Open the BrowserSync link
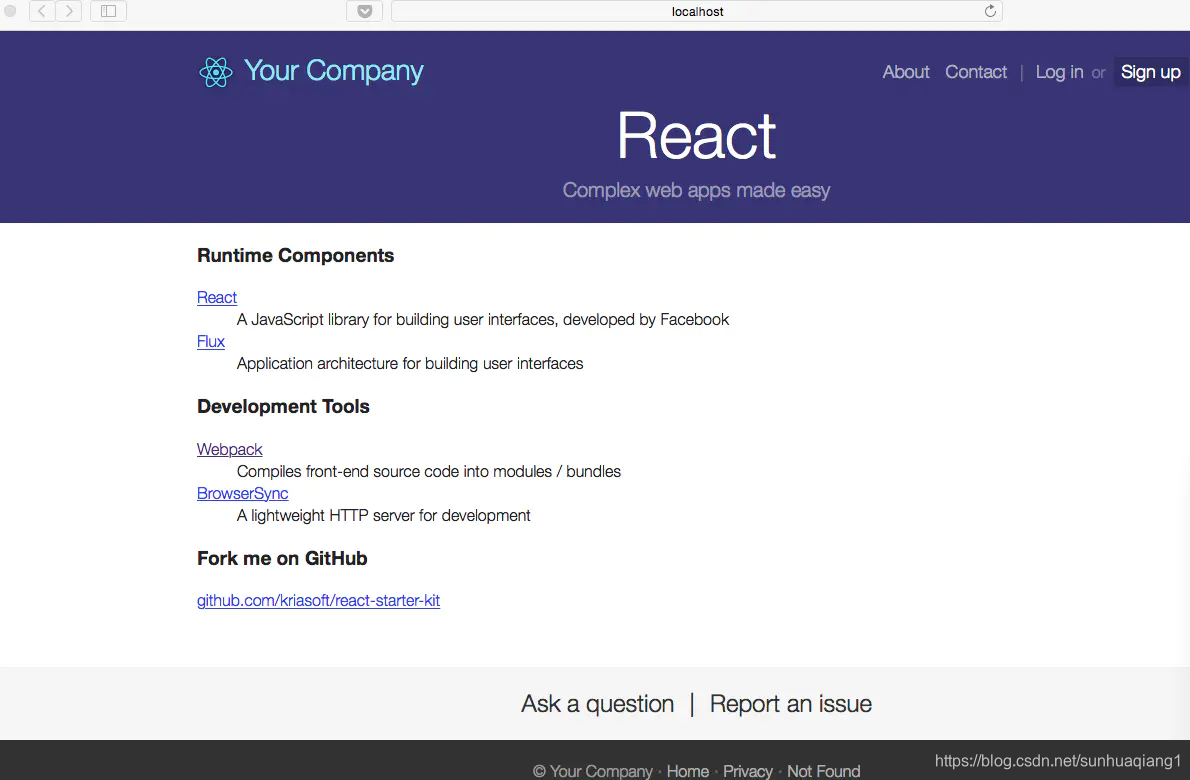The height and width of the screenshot is (780, 1190). 243,493
